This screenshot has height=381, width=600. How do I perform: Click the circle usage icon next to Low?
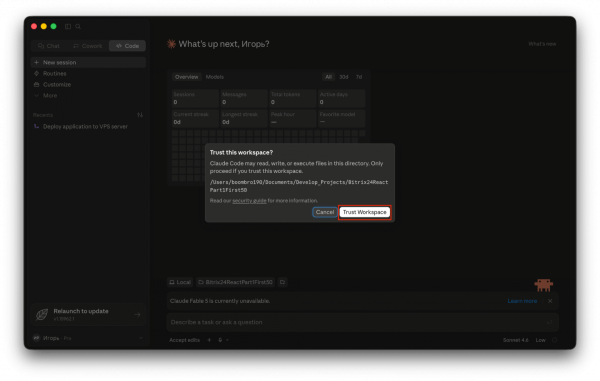click(x=554, y=340)
